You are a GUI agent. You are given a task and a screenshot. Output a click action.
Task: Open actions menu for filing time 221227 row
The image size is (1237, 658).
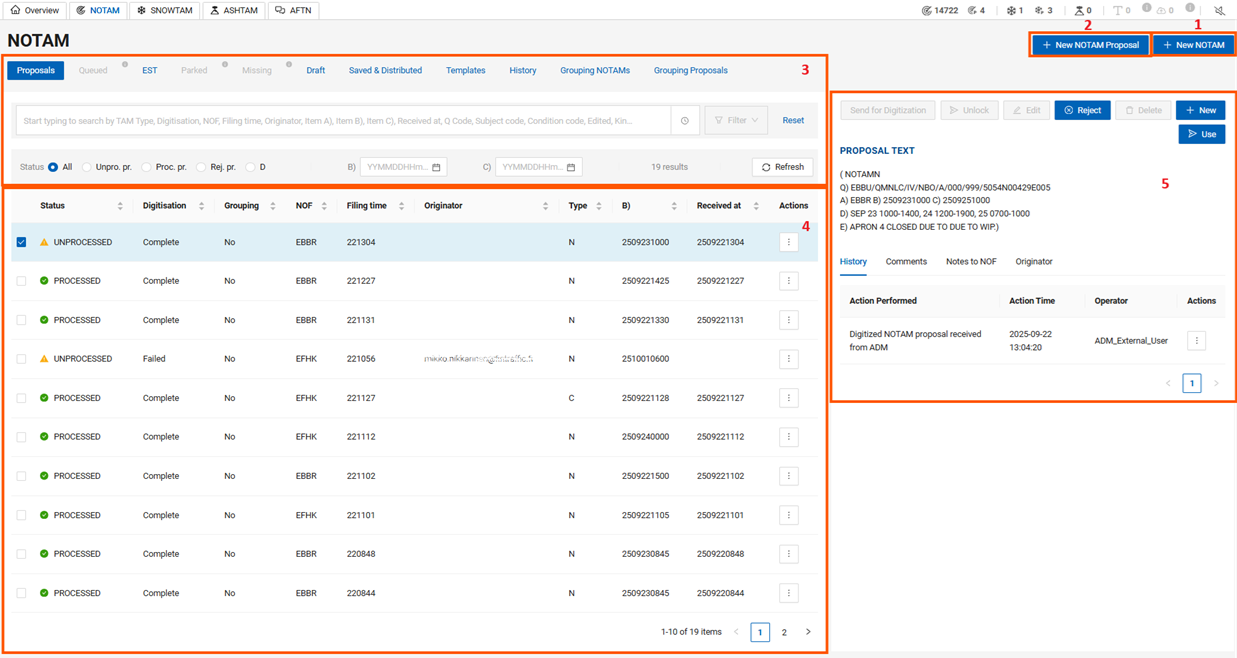(789, 281)
